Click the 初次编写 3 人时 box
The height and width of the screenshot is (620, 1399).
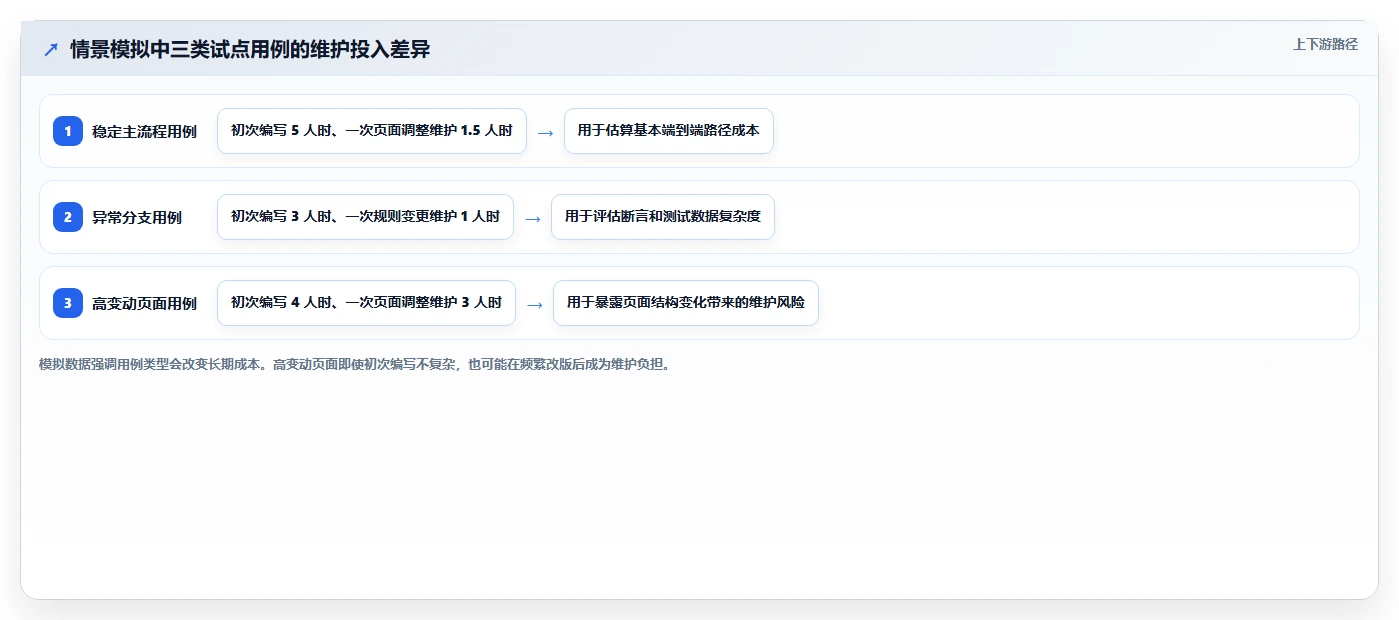pyautogui.click(x=365, y=217)
